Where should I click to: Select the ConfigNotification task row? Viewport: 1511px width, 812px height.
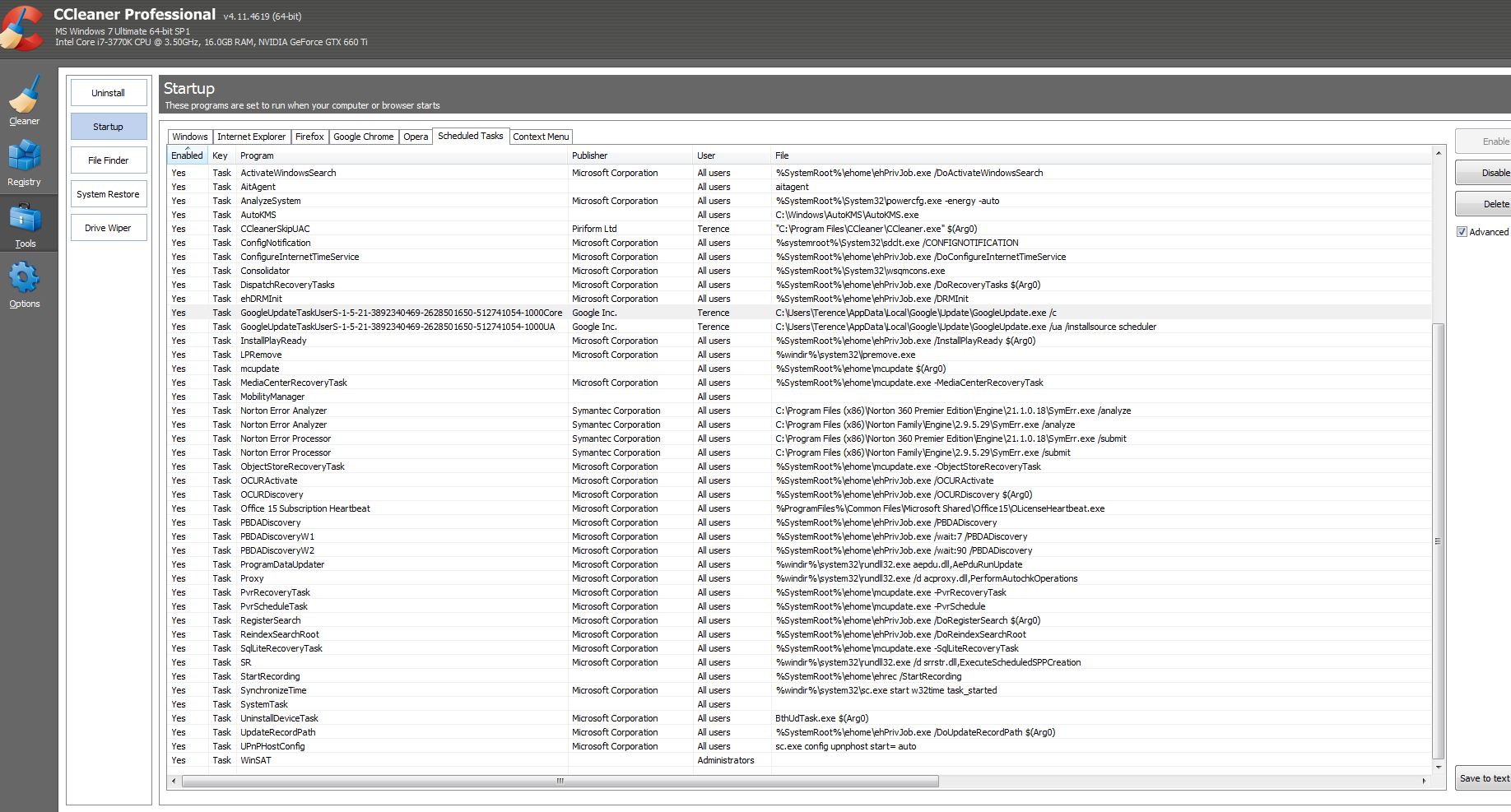tap(799, 243)
